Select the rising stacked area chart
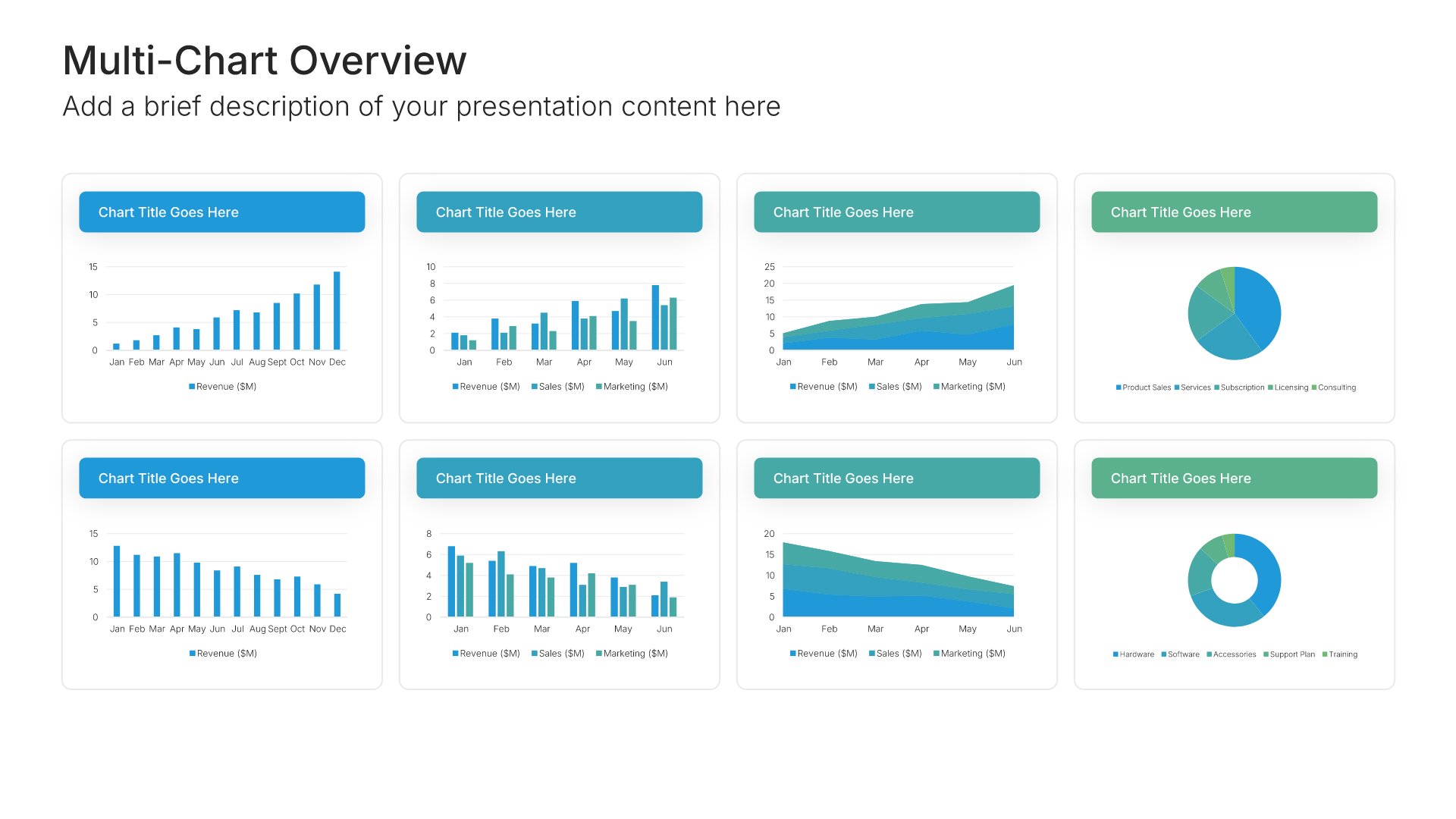The height and width of the screenshot is (819, 1456). [898, 317]
